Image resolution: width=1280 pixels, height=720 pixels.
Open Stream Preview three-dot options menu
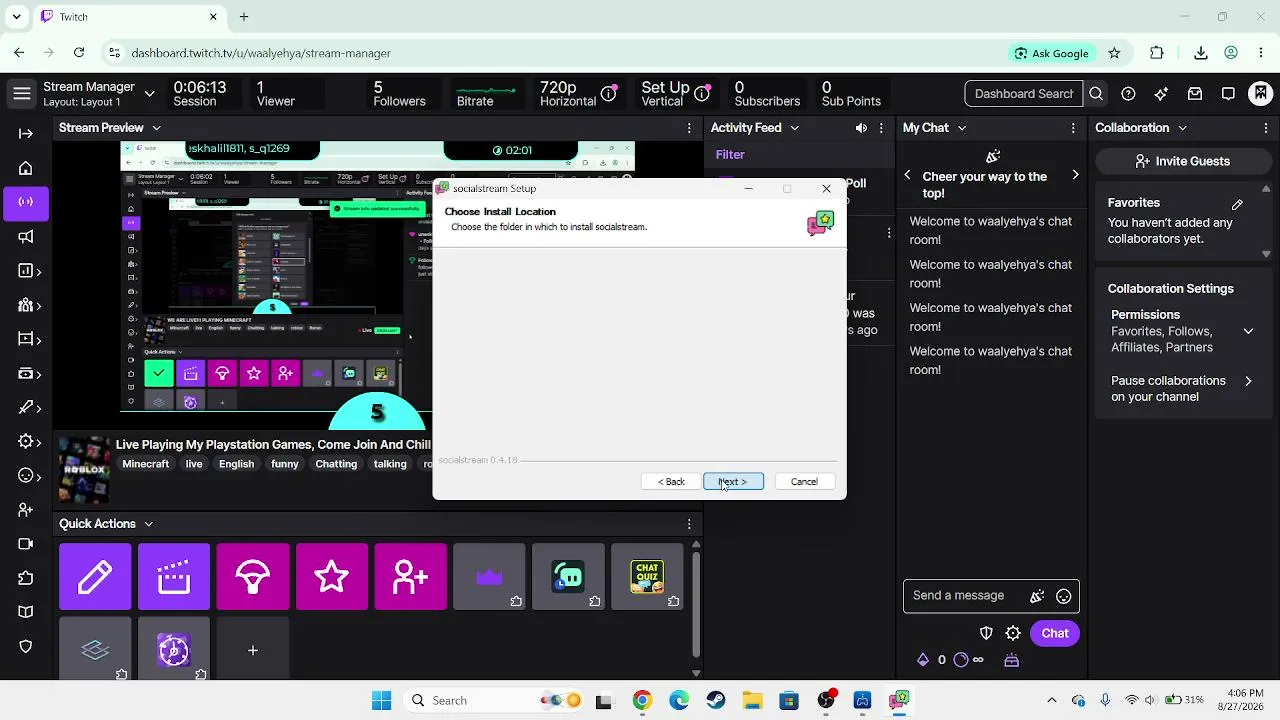(x=689, y=128)
